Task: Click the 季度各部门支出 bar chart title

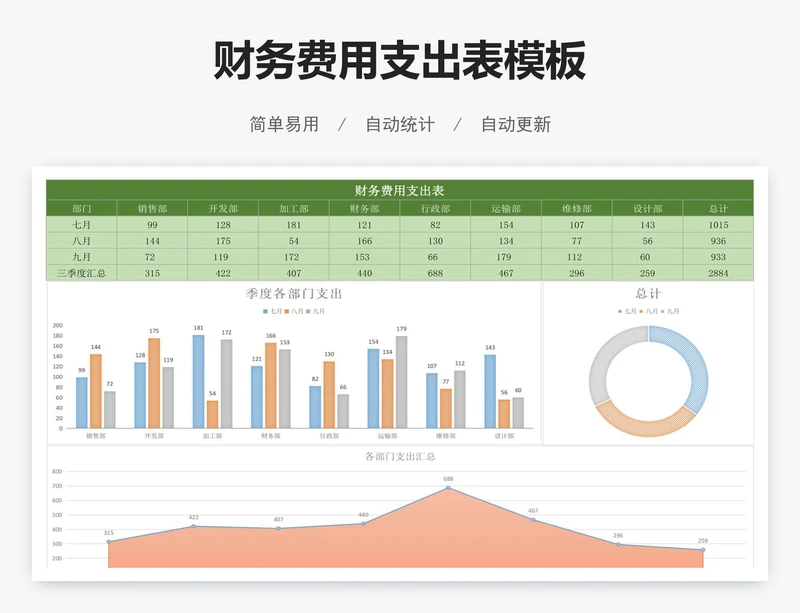Action: click(294, 293)
